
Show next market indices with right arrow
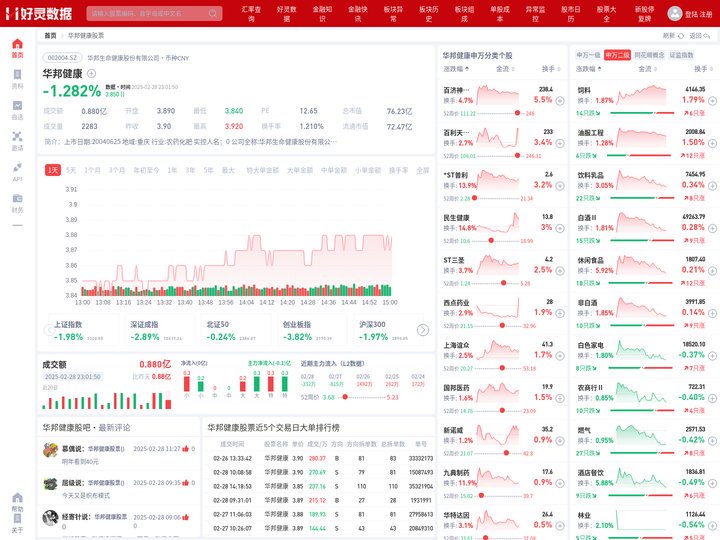(423, 330)
